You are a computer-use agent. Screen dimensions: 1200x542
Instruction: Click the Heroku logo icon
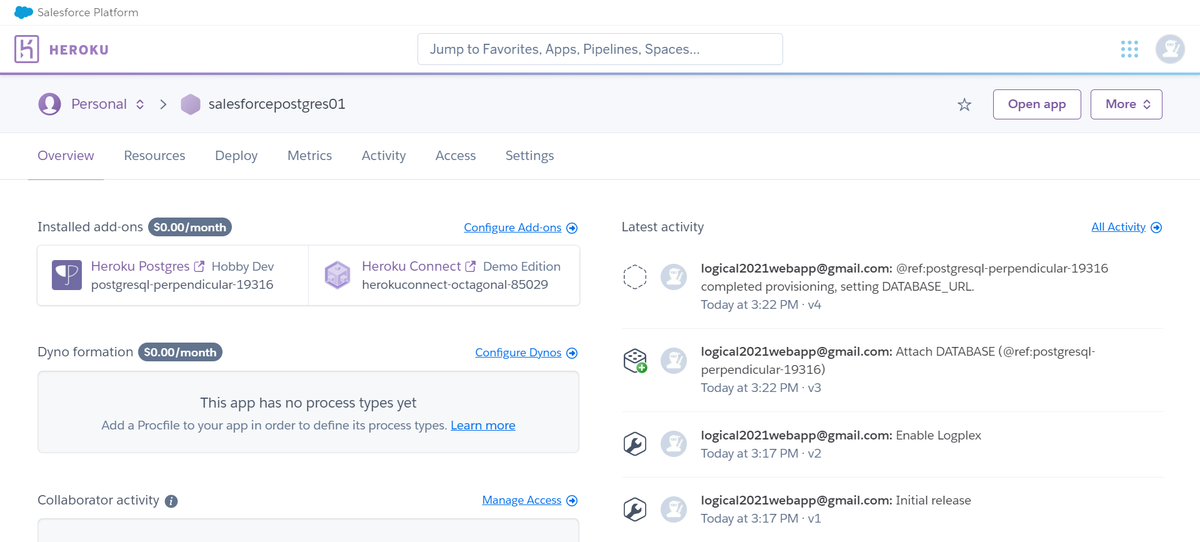27,49
